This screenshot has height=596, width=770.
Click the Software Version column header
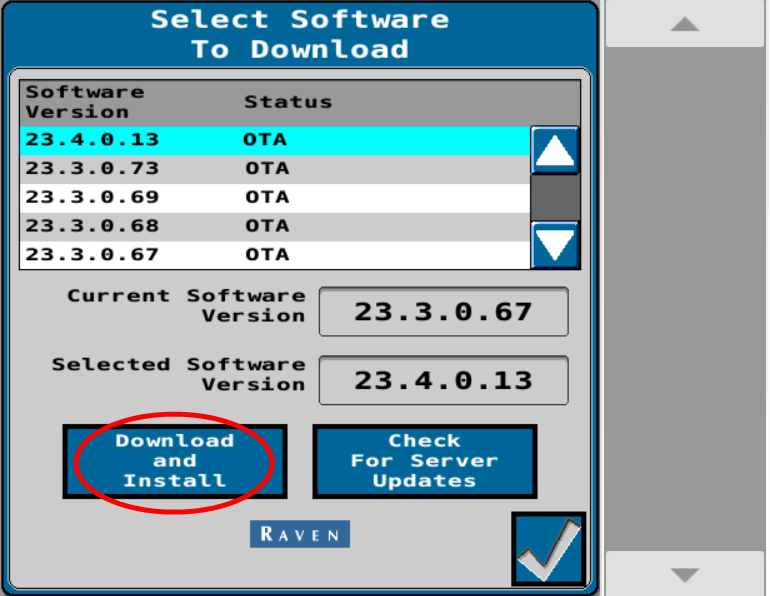pyautogui.click(x=84, y=102)
